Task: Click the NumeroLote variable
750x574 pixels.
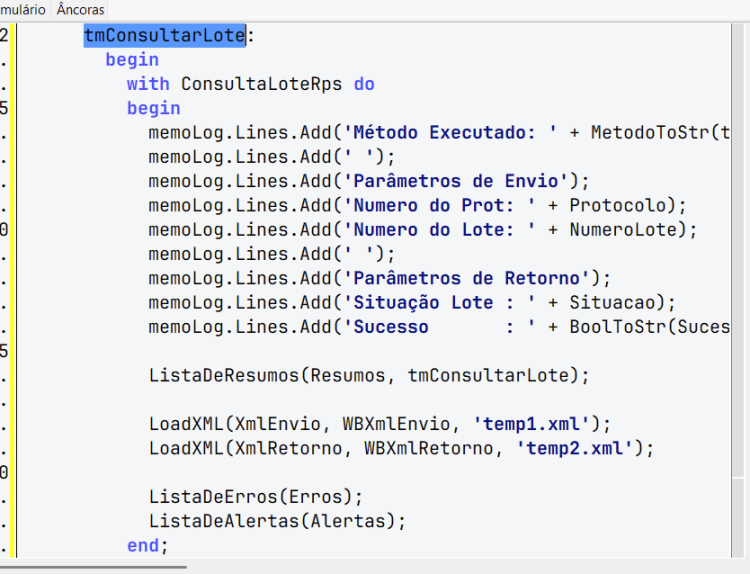Action: click(x=623, y=230)
